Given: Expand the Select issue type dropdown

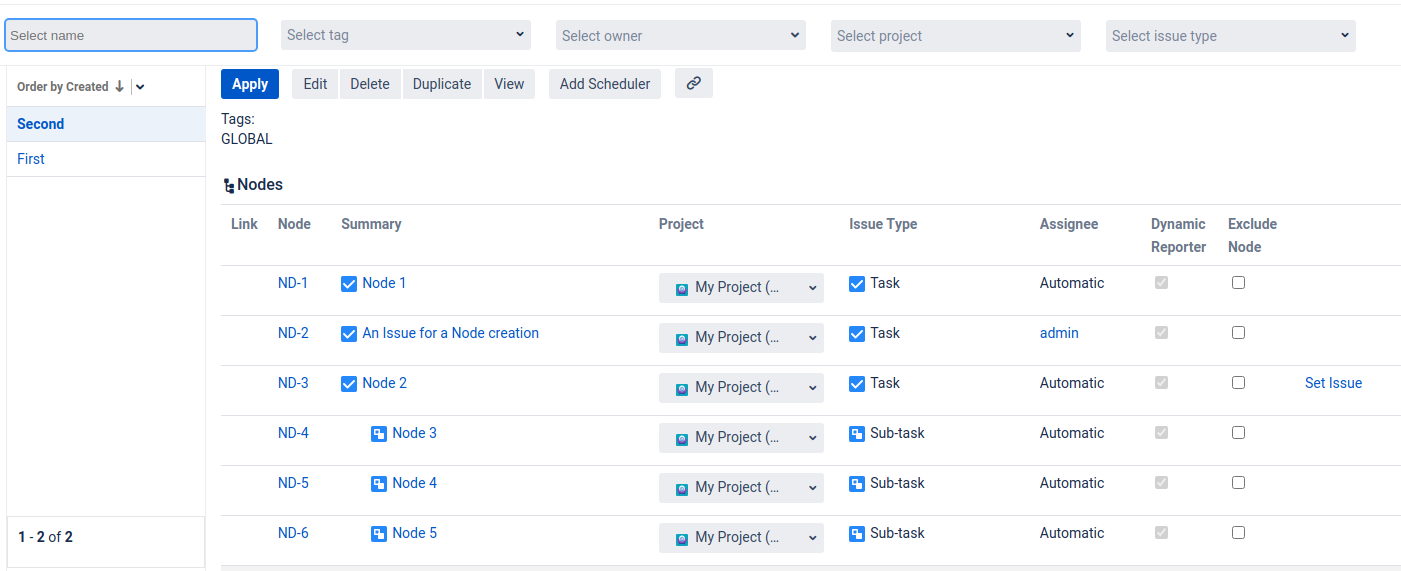Looking at the screenshot, I should (x=1231, y=36).
